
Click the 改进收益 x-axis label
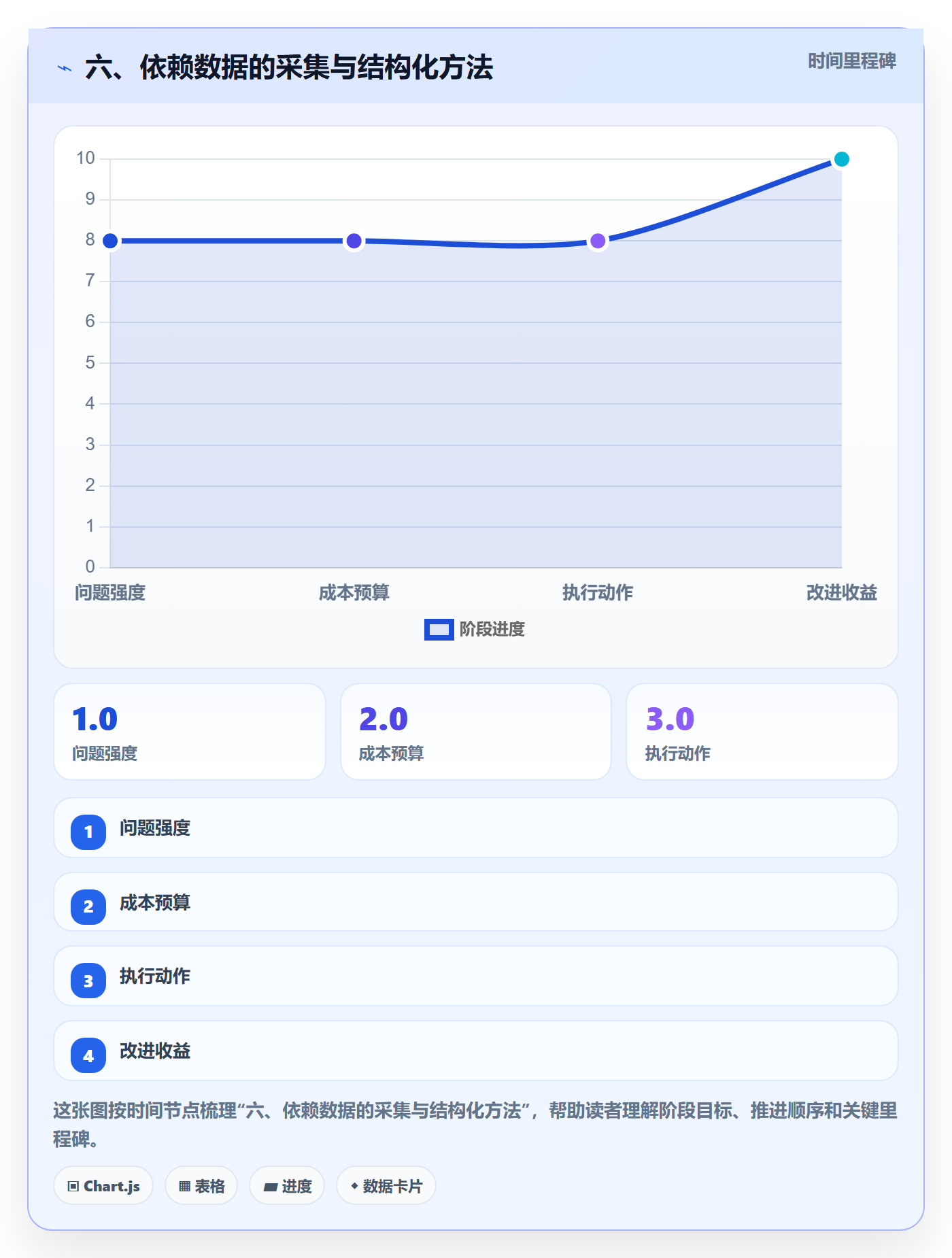(x=842, y=593)
